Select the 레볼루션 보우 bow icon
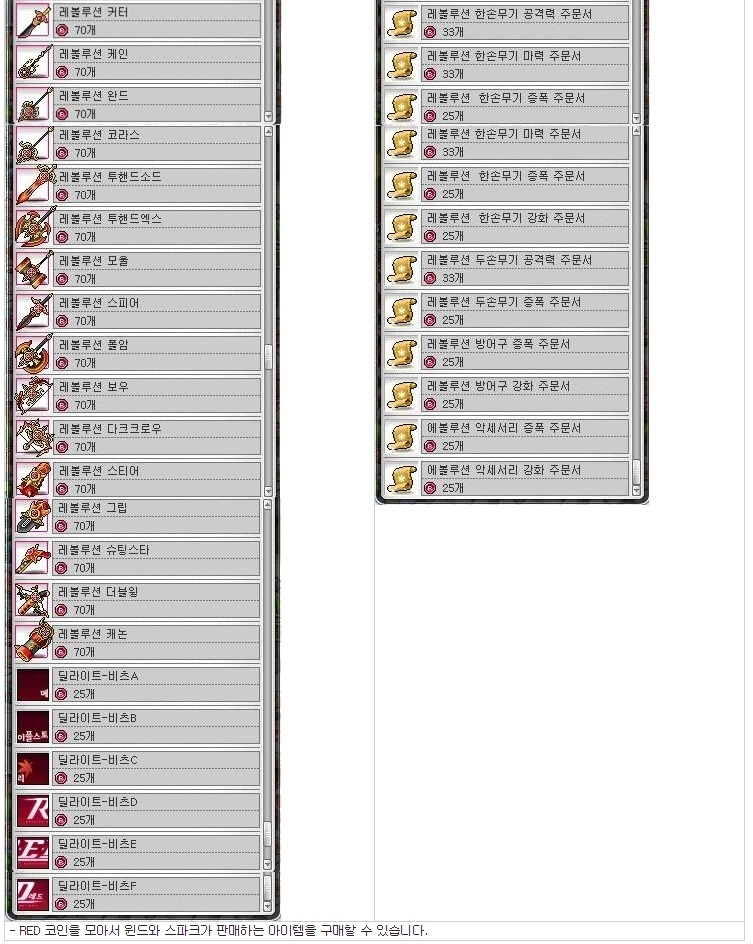753x944 pixels. pyautogui.click(x=34, y=395)
